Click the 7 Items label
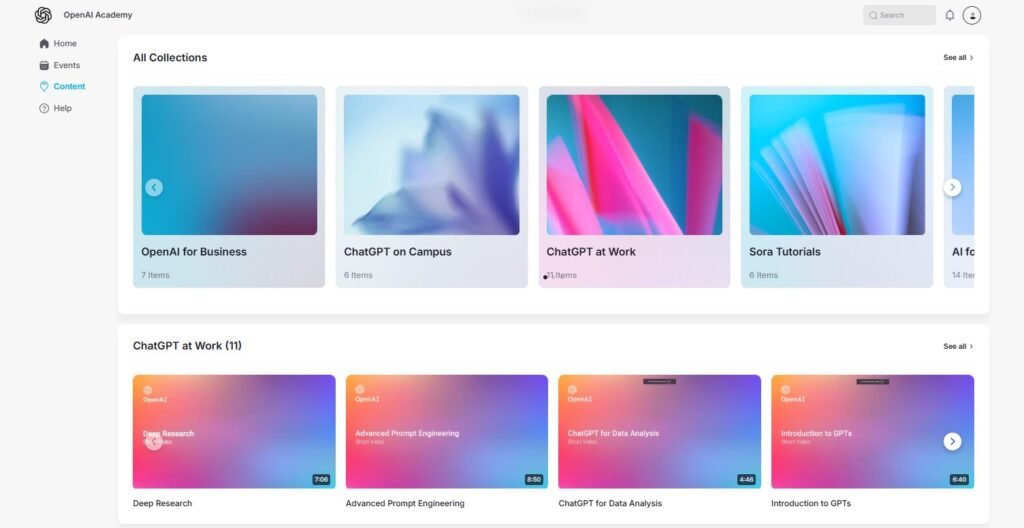 point(155,275)
